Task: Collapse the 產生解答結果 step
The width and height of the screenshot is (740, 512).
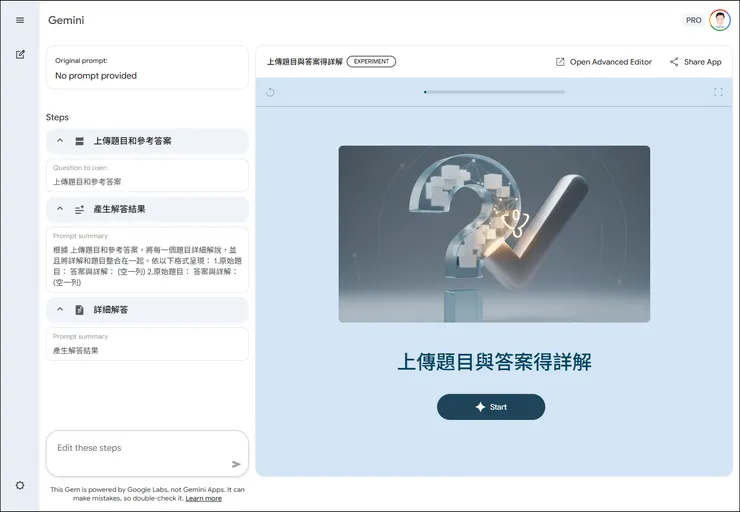Action: point(60,209)
